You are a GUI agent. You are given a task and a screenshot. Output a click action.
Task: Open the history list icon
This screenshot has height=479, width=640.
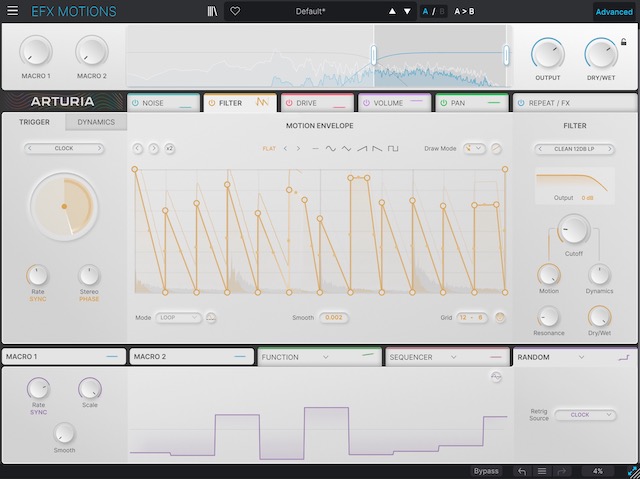tap(542, 470)
